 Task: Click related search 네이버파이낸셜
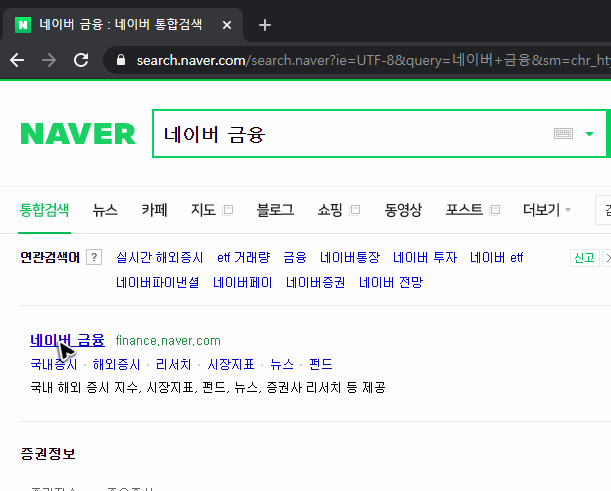pyautogui.click(x=157, y=283)
